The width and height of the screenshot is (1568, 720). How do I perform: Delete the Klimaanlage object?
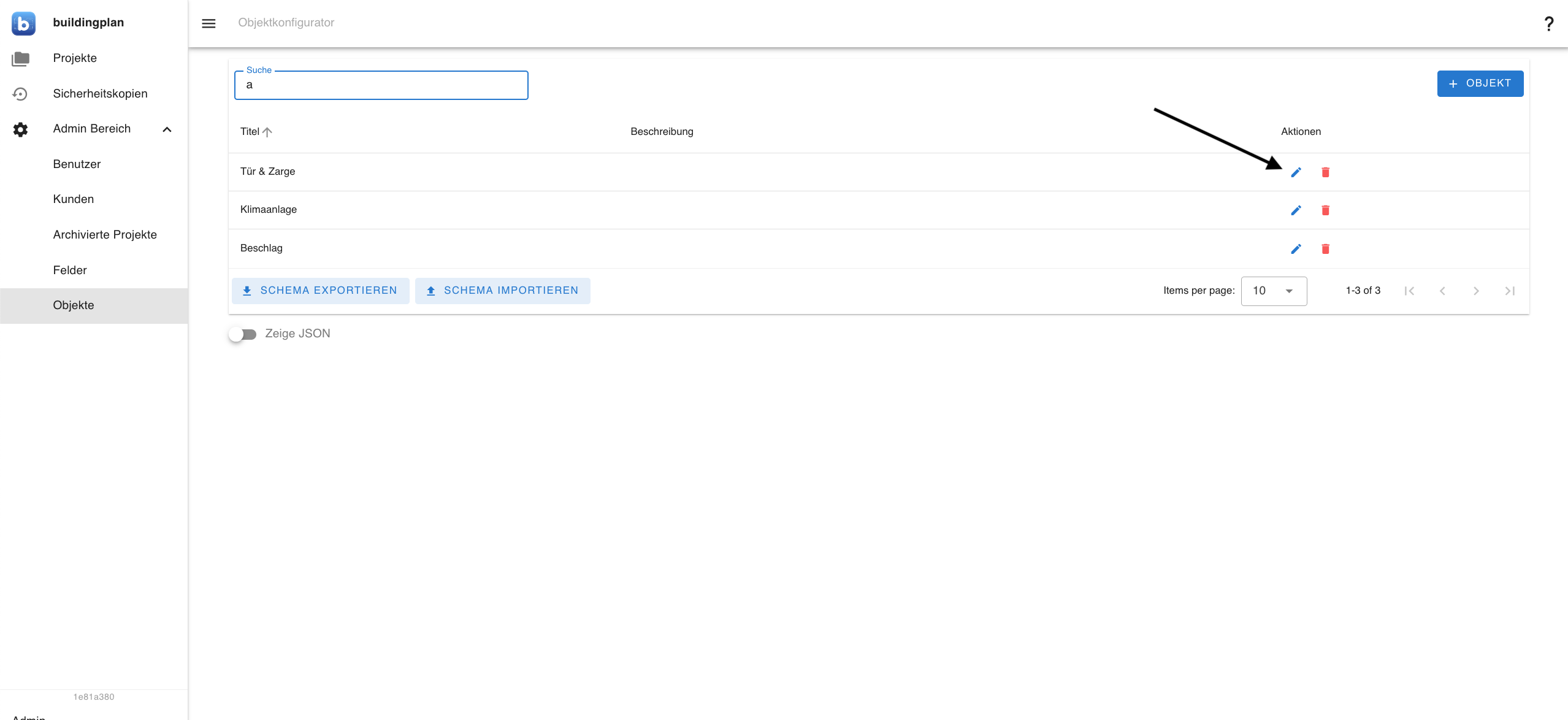coord(1325,210)
